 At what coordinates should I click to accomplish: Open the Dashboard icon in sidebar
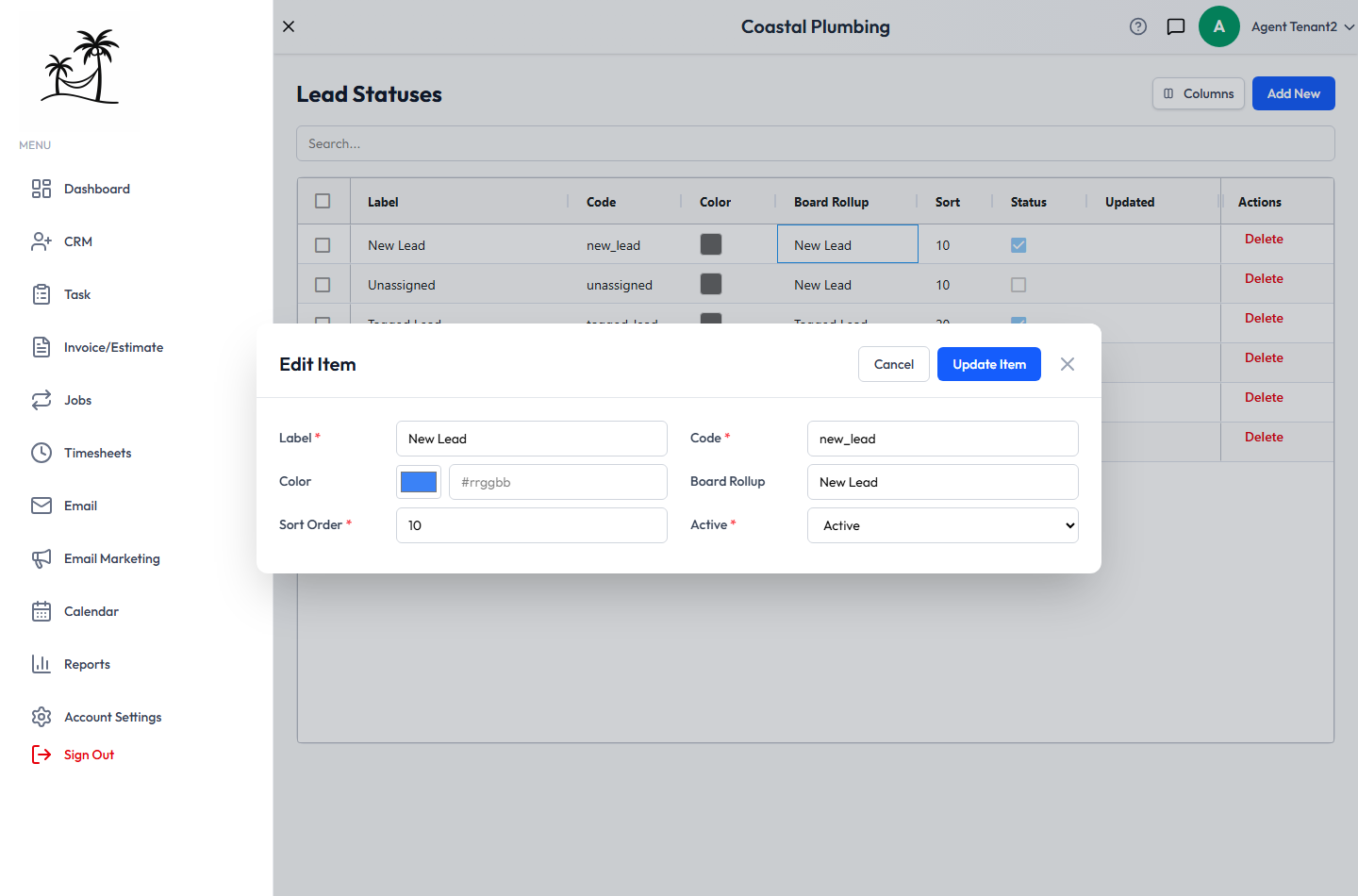tap(41, 189)
